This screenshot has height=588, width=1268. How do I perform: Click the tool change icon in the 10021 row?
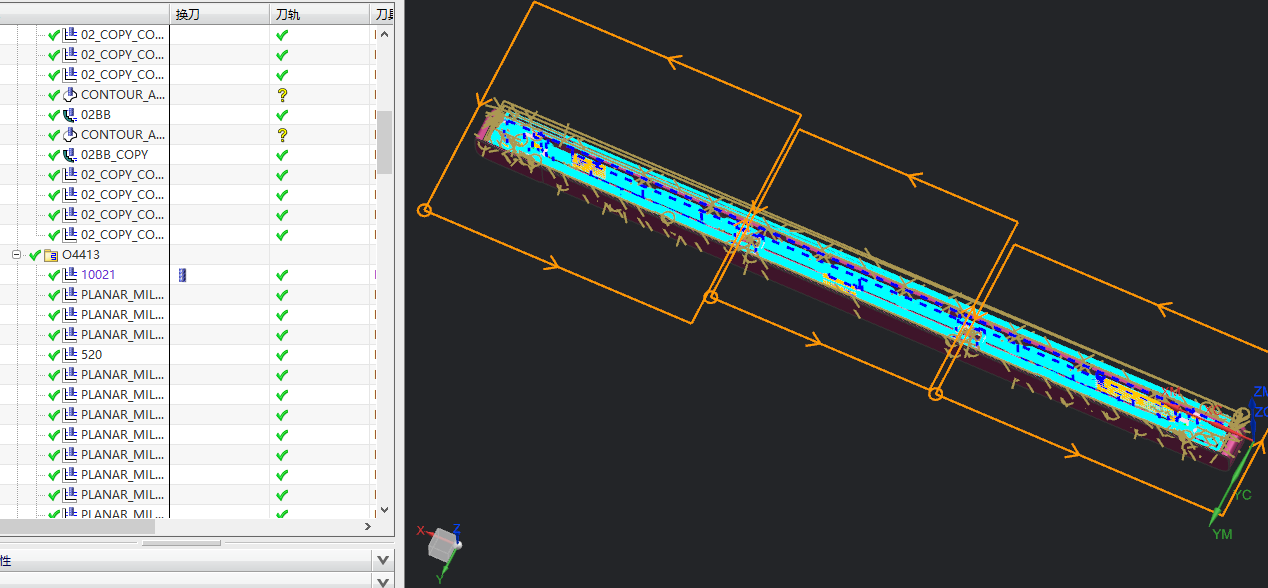(x=182, y=275)
